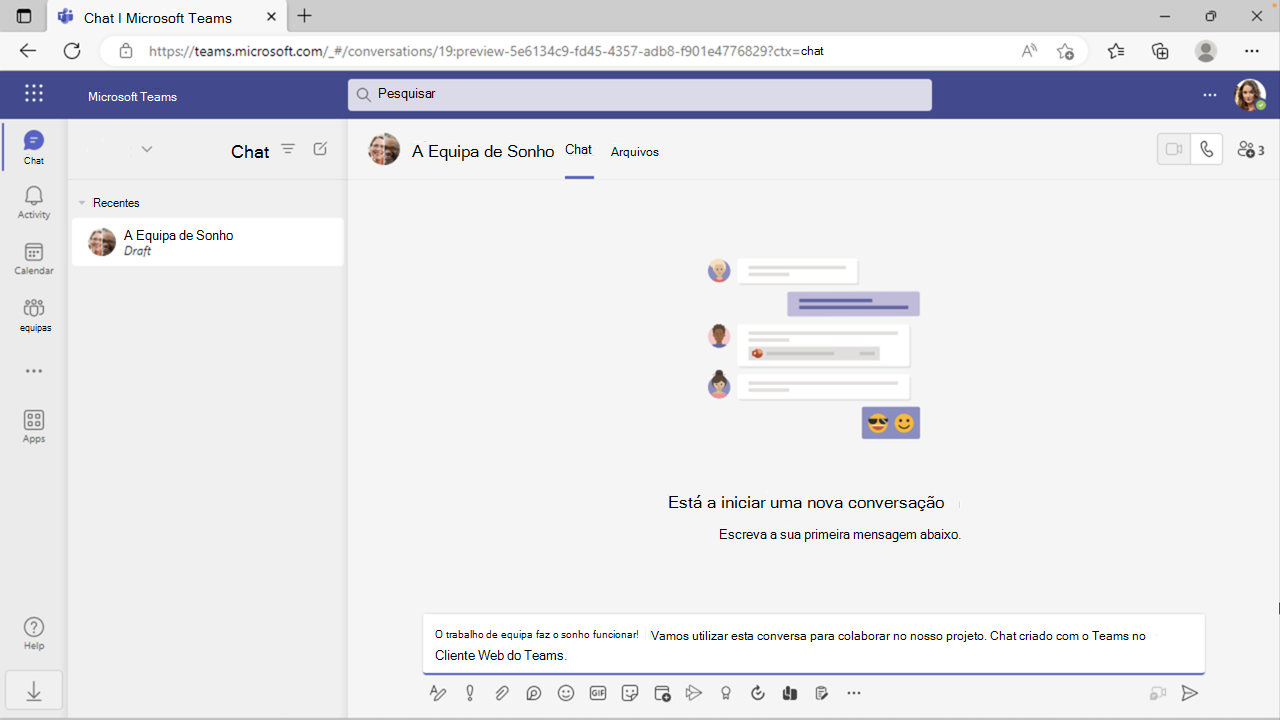Screen dimensions: 1280x720
Task: Start an audio call
Action: click(1207, 150)
